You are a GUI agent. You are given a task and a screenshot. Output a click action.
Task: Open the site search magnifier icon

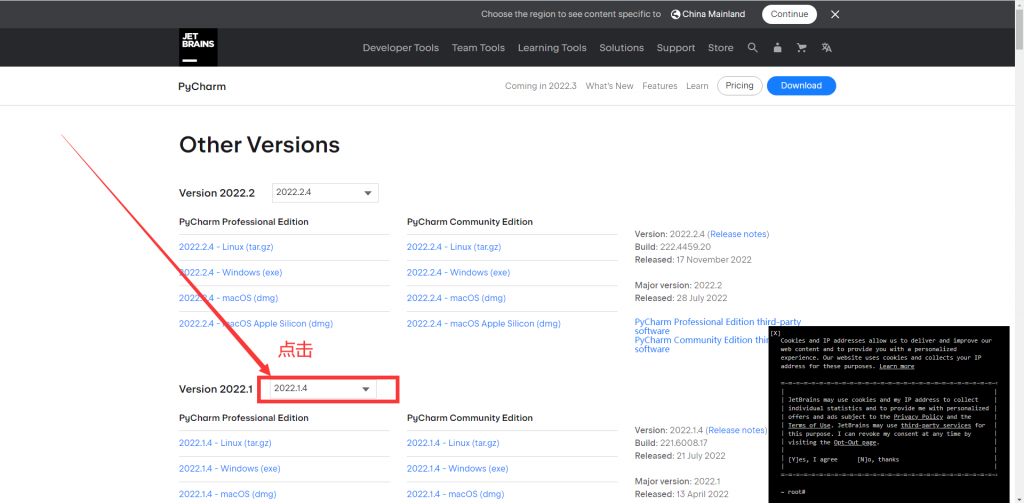752,48
